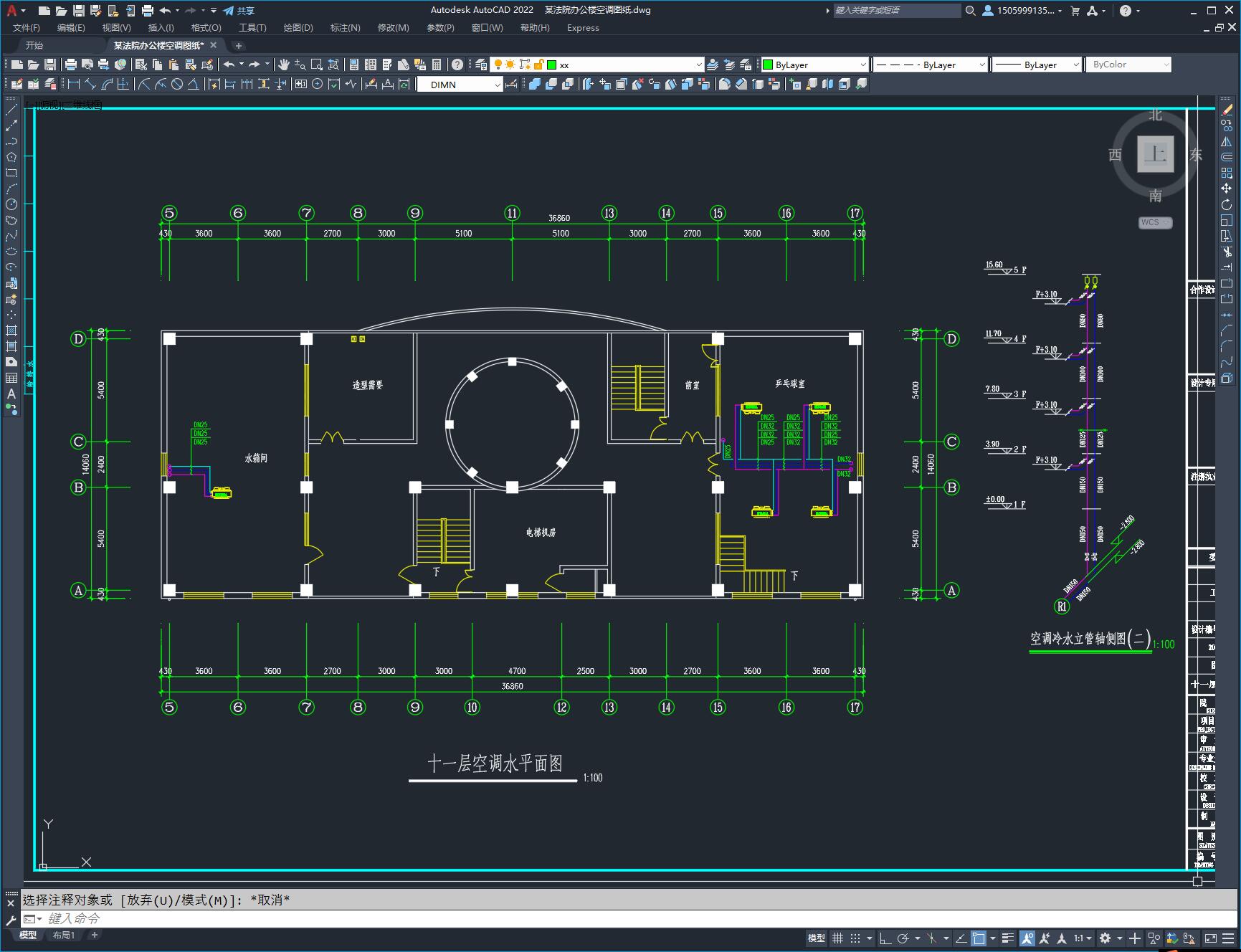Click the Center Mark dimension tool

(317, 84)
